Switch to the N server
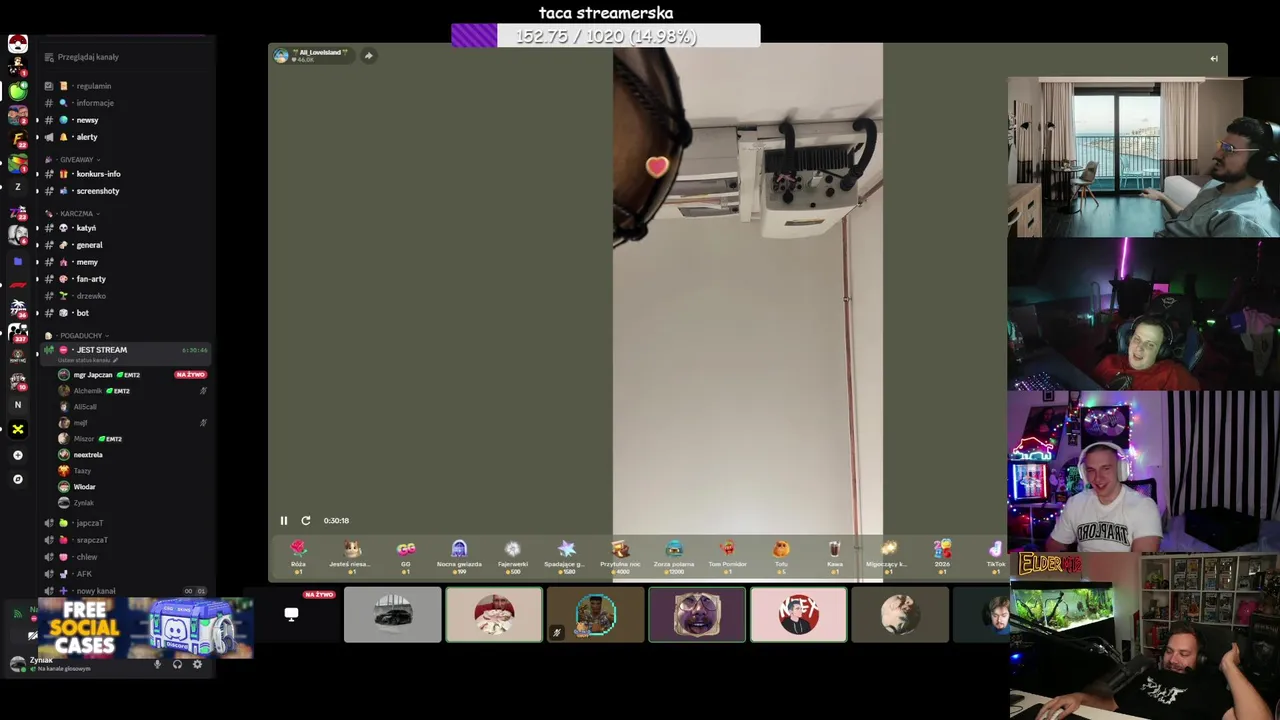The width and height of the screenshot is (1280, 720). click(x=18, y=405)
